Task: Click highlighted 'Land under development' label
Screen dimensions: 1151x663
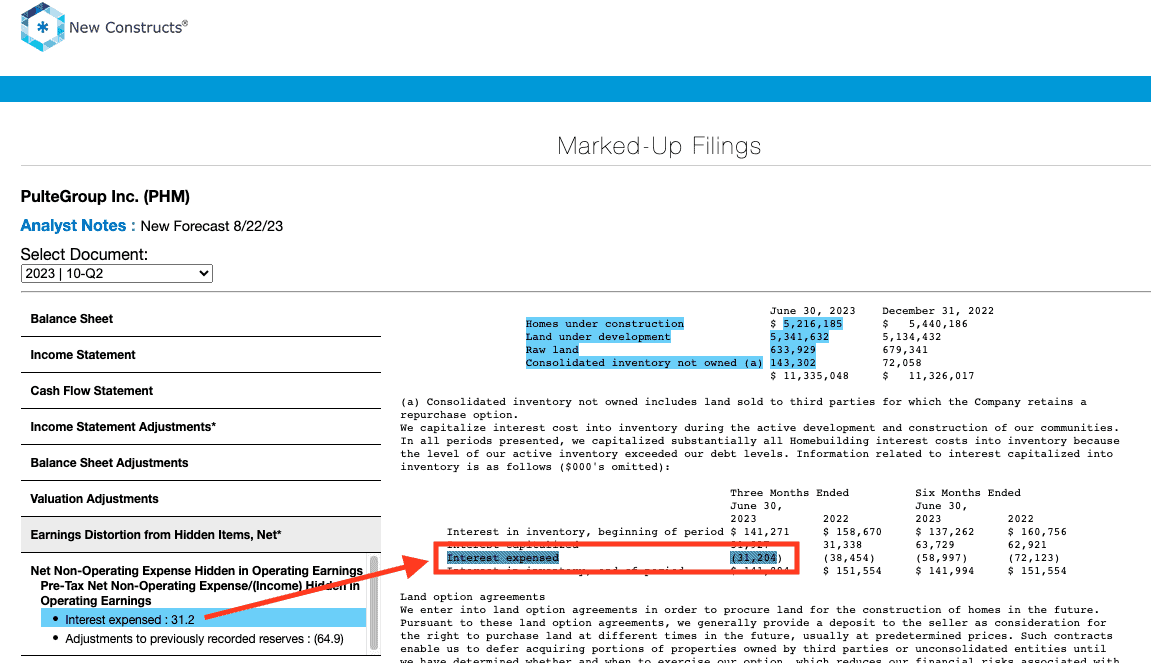Action: point(598,337)
